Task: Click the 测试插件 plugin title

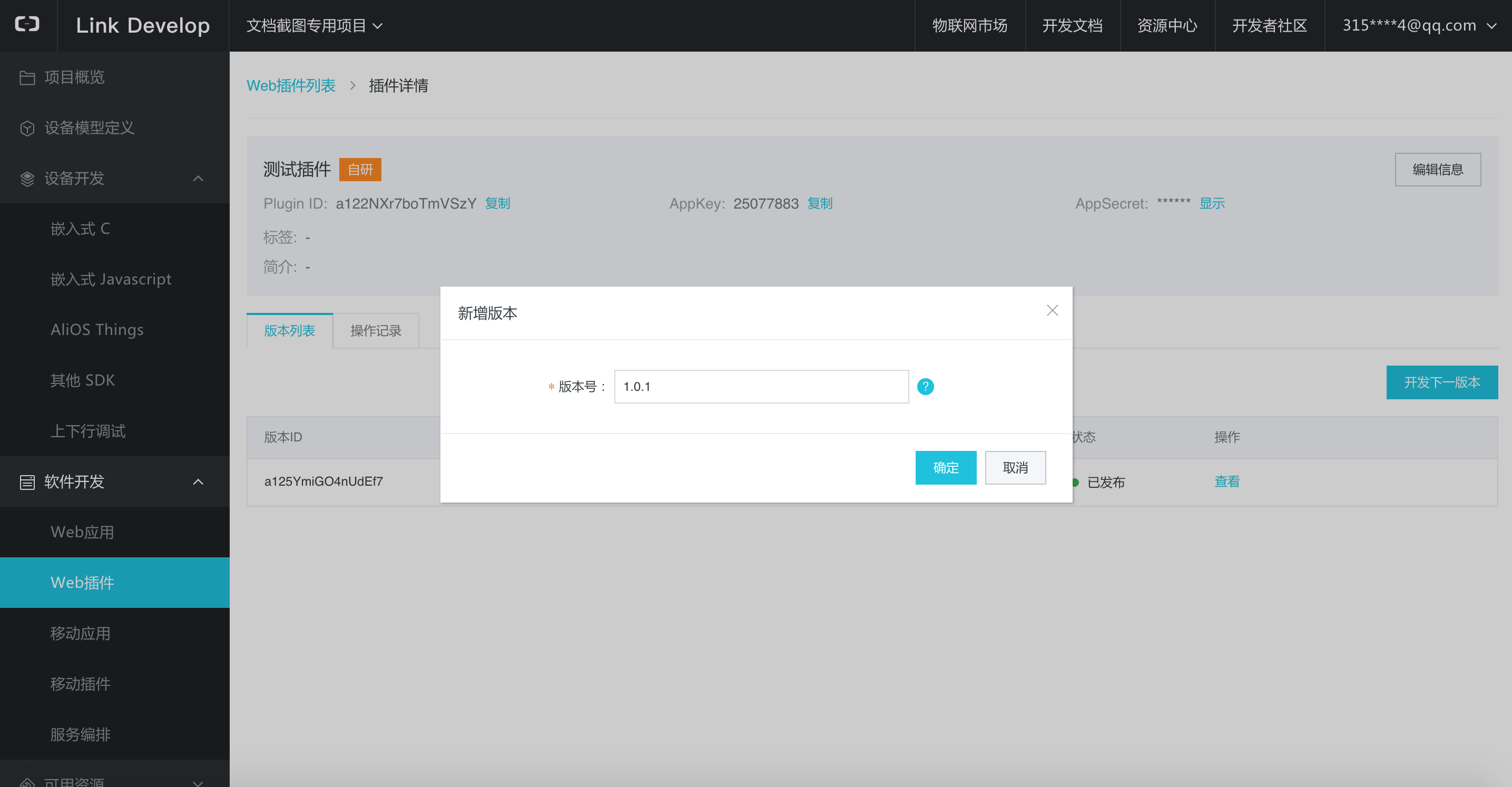Action: (x=297, y=170)
